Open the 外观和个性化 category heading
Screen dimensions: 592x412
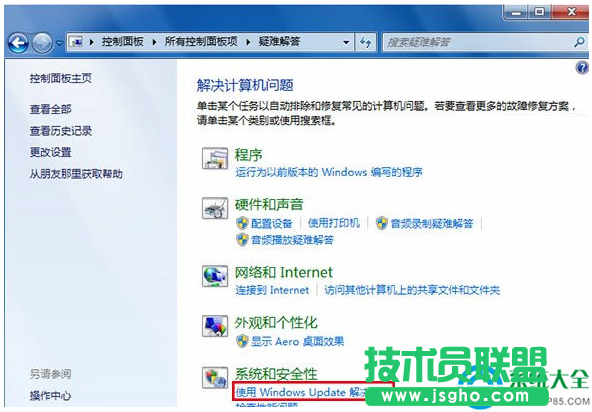tap(276, 323)
